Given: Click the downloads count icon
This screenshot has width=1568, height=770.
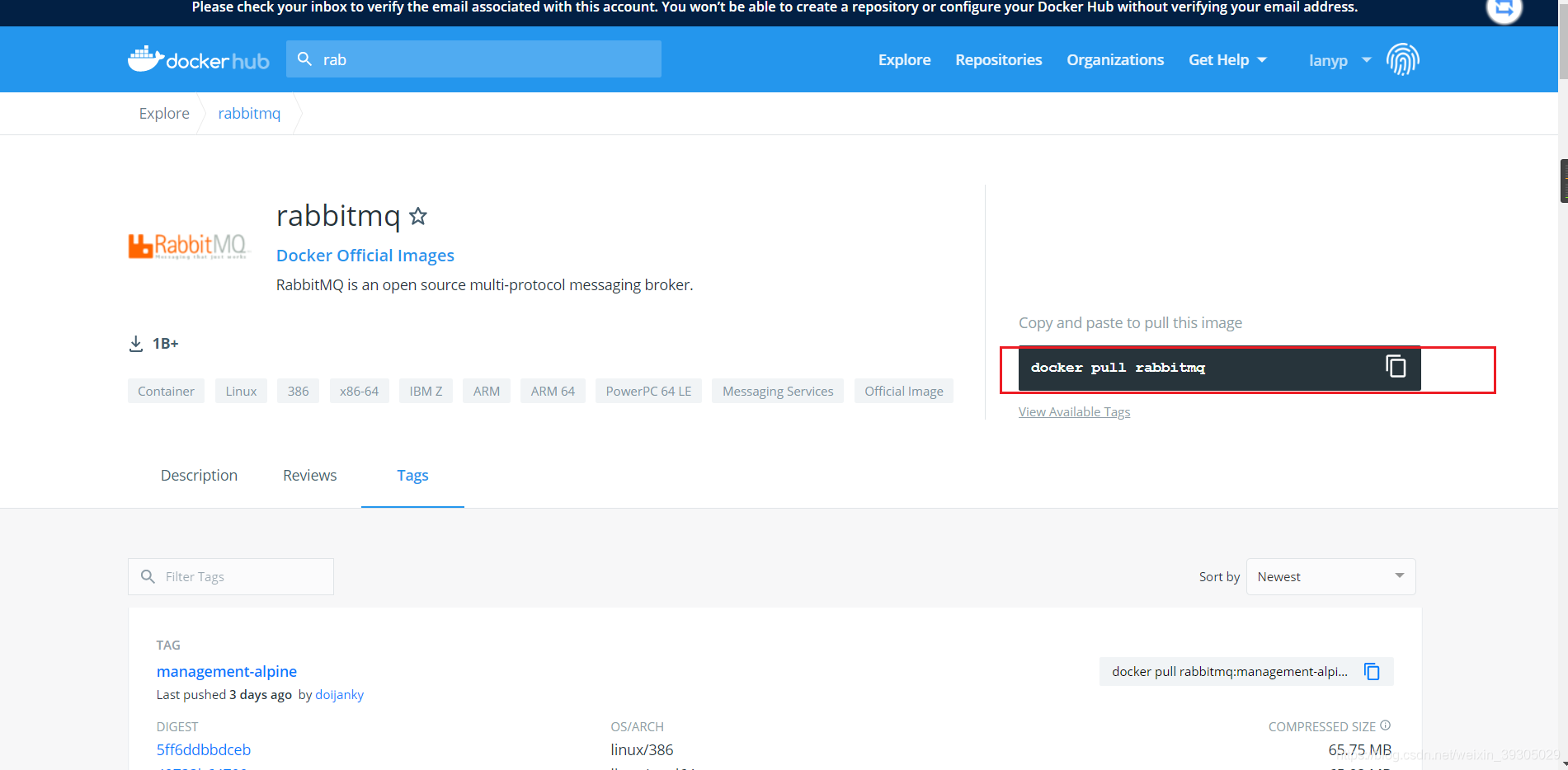Looking at the screenshot, I should (x=136, y=344).
